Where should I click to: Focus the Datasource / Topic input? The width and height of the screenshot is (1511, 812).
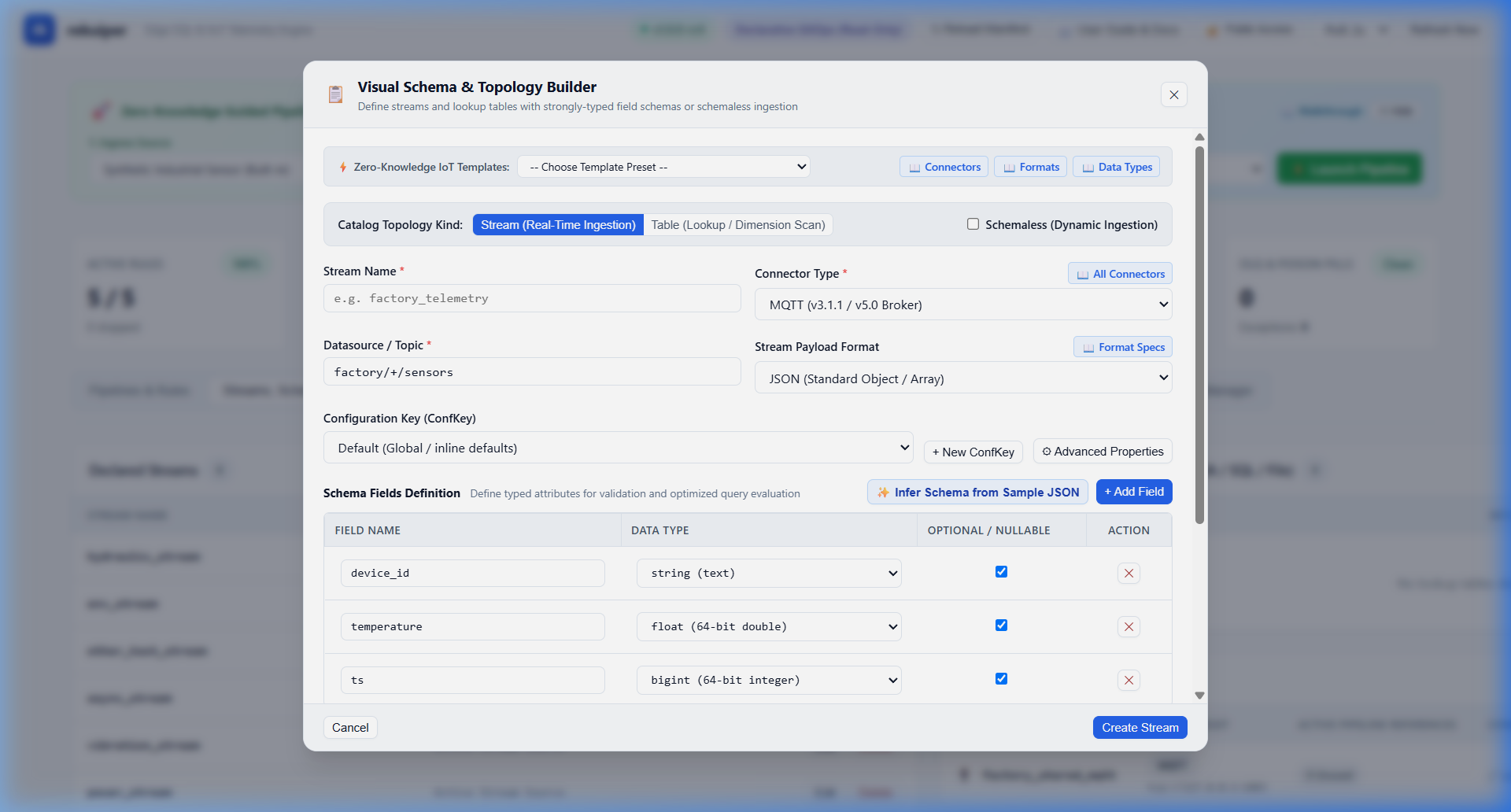[x=532, y=372]
